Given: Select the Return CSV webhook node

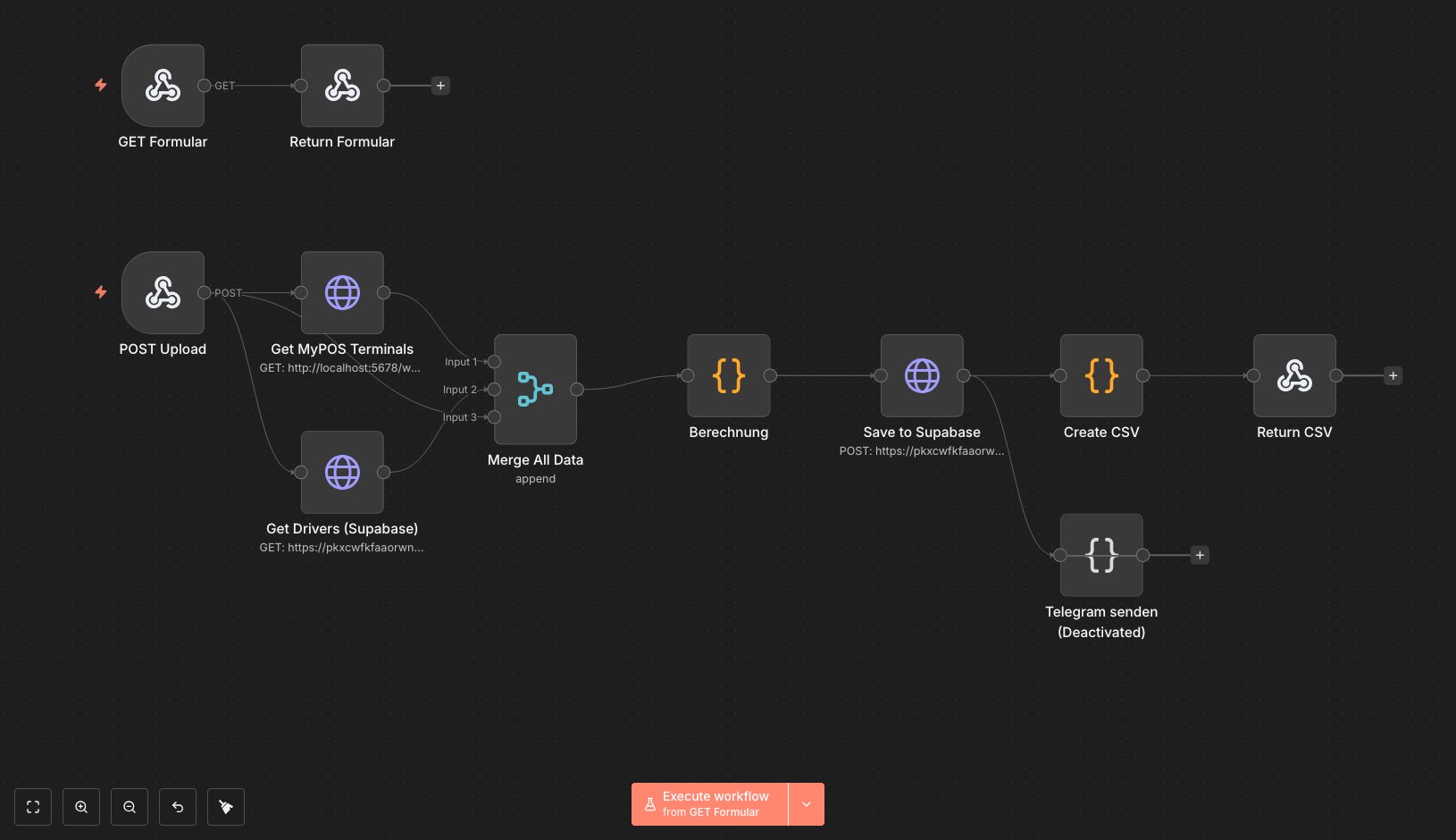Looking at the screenshot, I should 1294,375.
